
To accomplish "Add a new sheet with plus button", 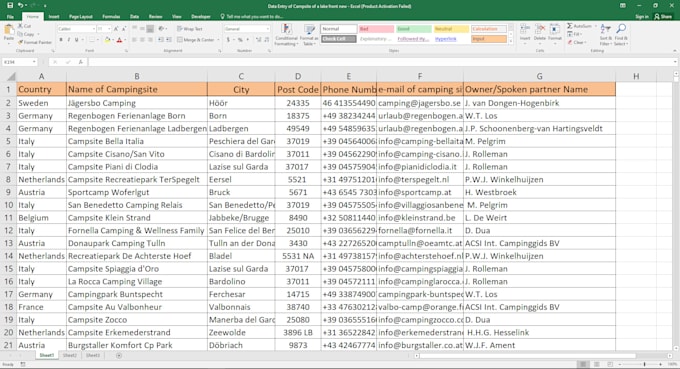I will click(119, 356).
